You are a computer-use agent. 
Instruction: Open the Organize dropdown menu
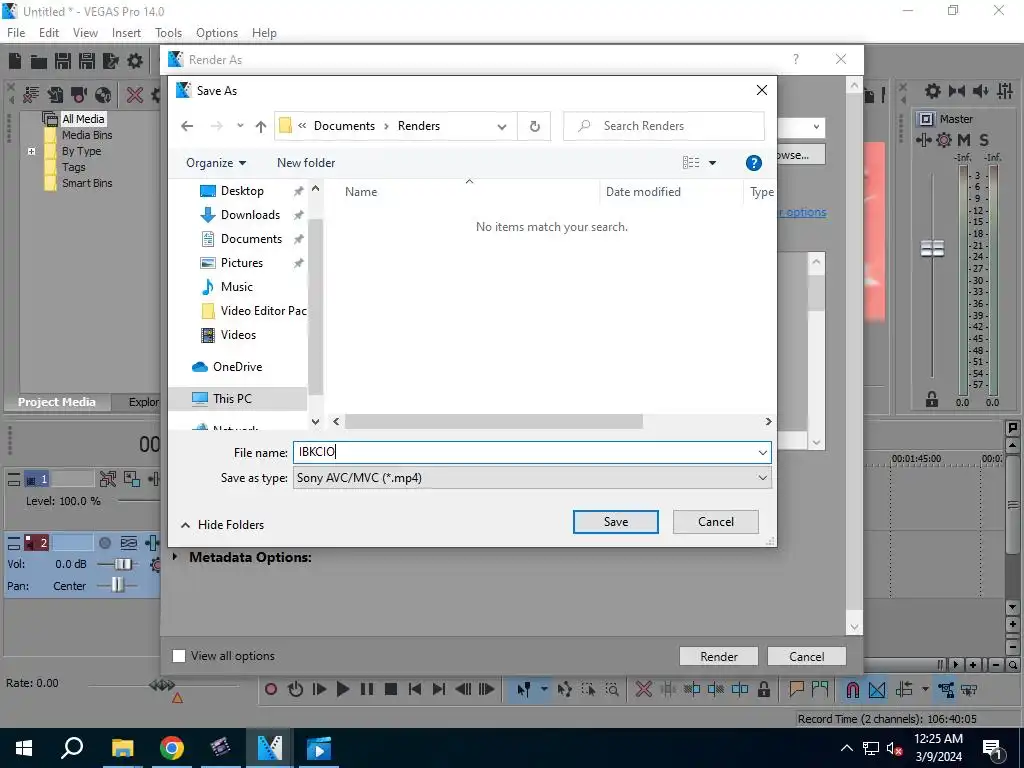click(x=216, y=163)
